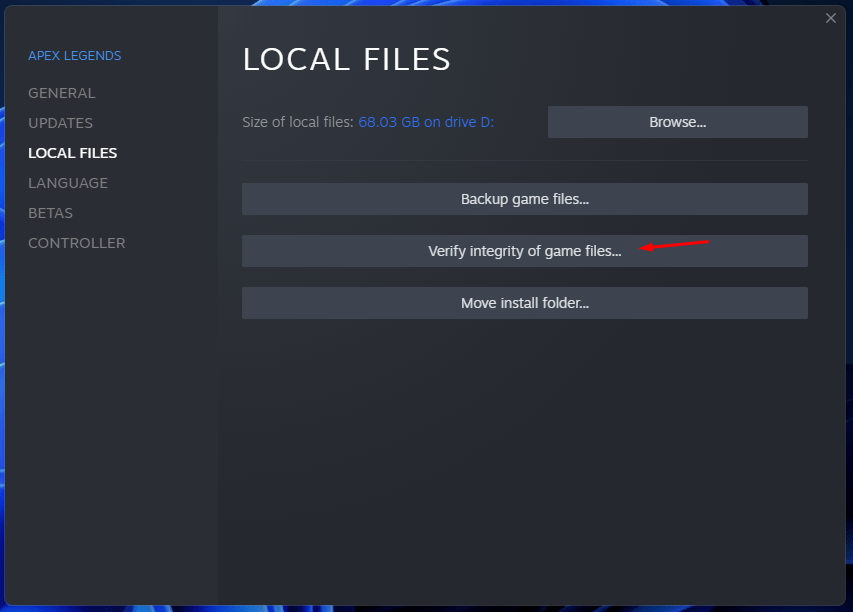853x612 pixels.
Task: Click the 68.03 GB on drive D: text
Action: tap(426, 122)
